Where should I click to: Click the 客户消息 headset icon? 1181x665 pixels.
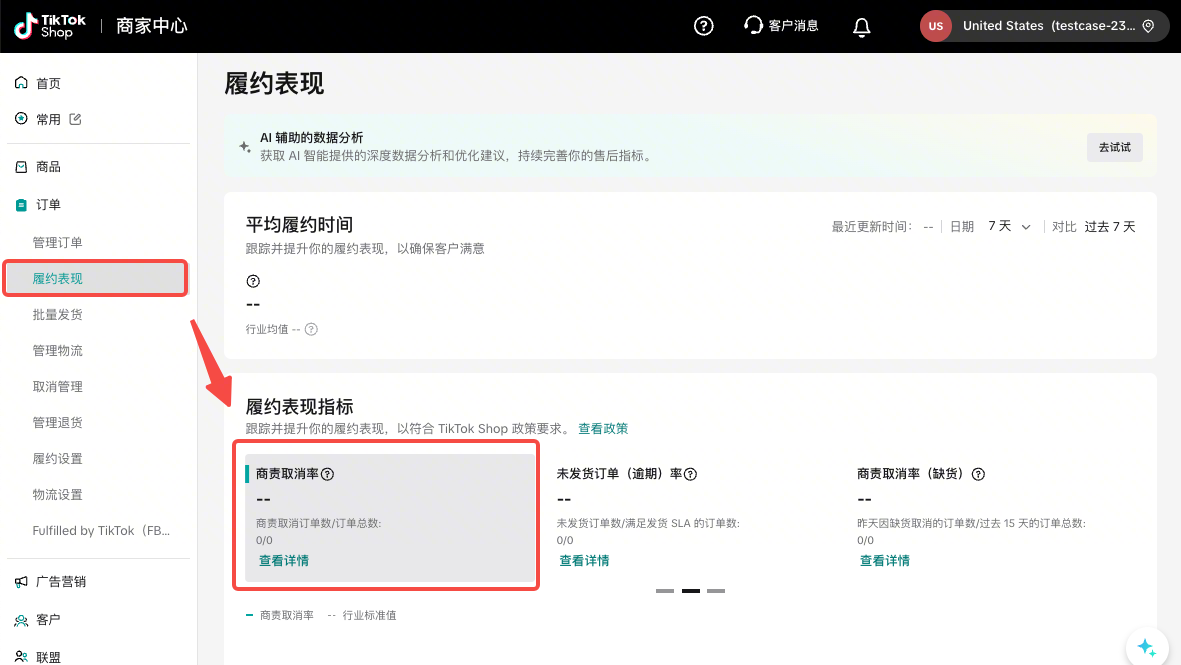coord(754,26)
